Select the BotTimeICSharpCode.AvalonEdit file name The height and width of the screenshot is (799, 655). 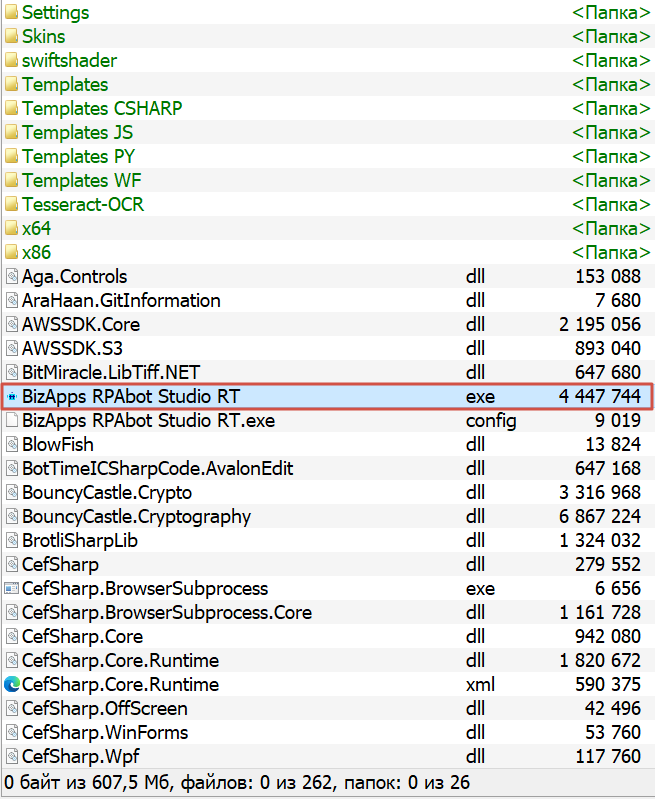click(158, 468)
